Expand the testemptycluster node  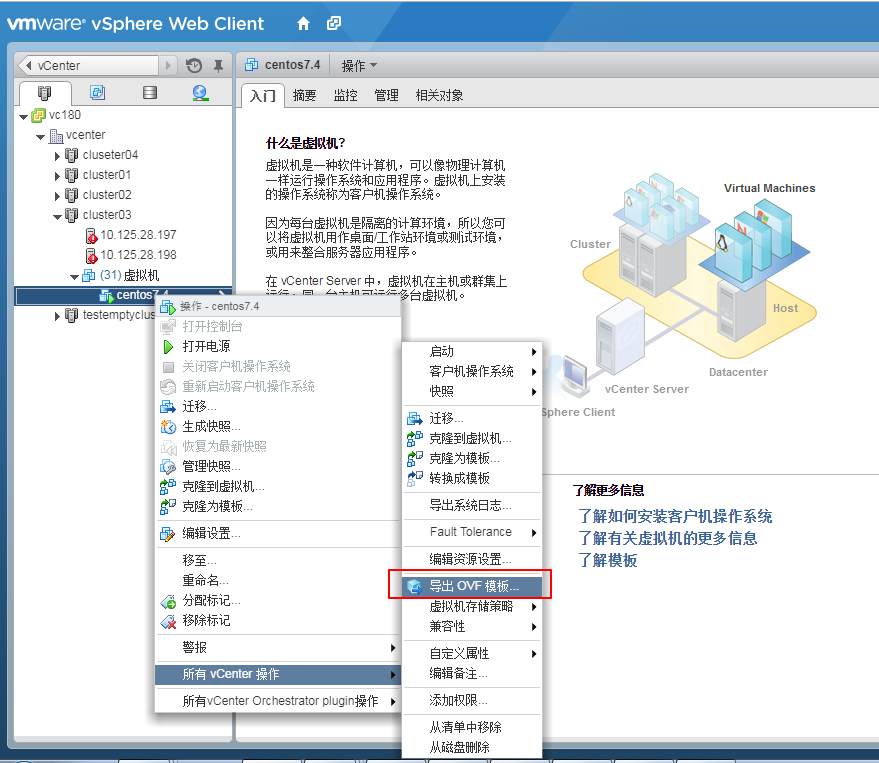coord(57,316)
